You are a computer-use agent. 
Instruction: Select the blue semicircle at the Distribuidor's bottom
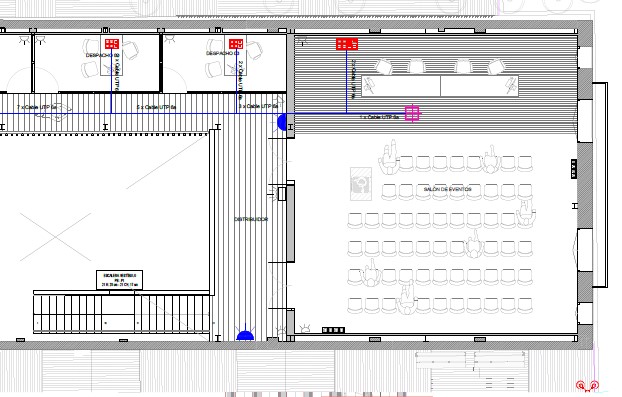(245, 336)
